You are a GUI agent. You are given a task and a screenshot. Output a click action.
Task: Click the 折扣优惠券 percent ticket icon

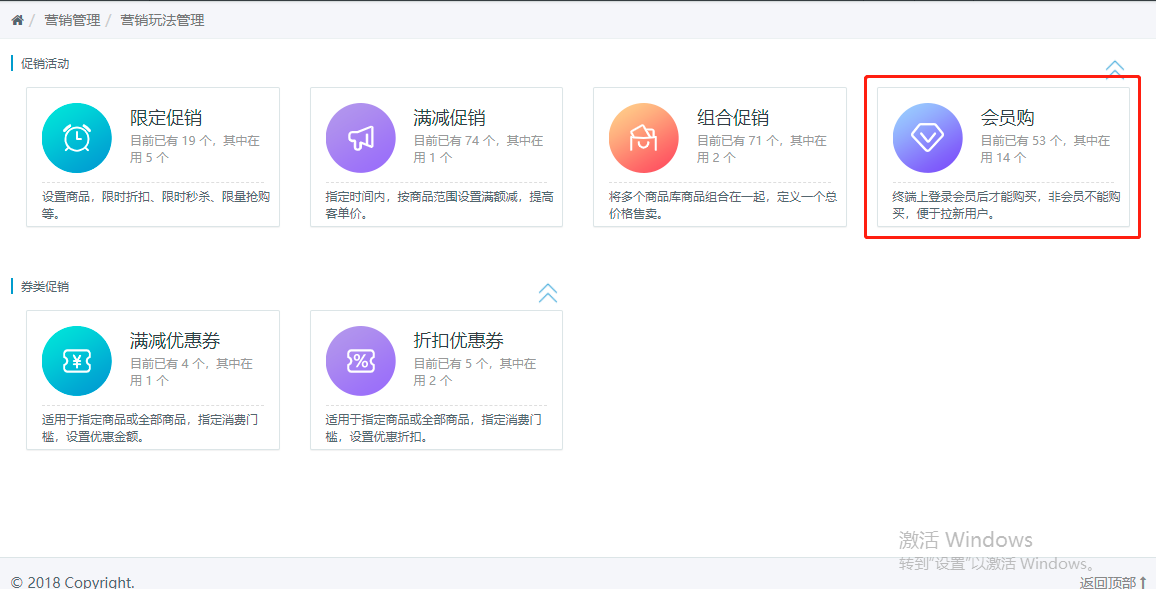click(x=361, y=361)
